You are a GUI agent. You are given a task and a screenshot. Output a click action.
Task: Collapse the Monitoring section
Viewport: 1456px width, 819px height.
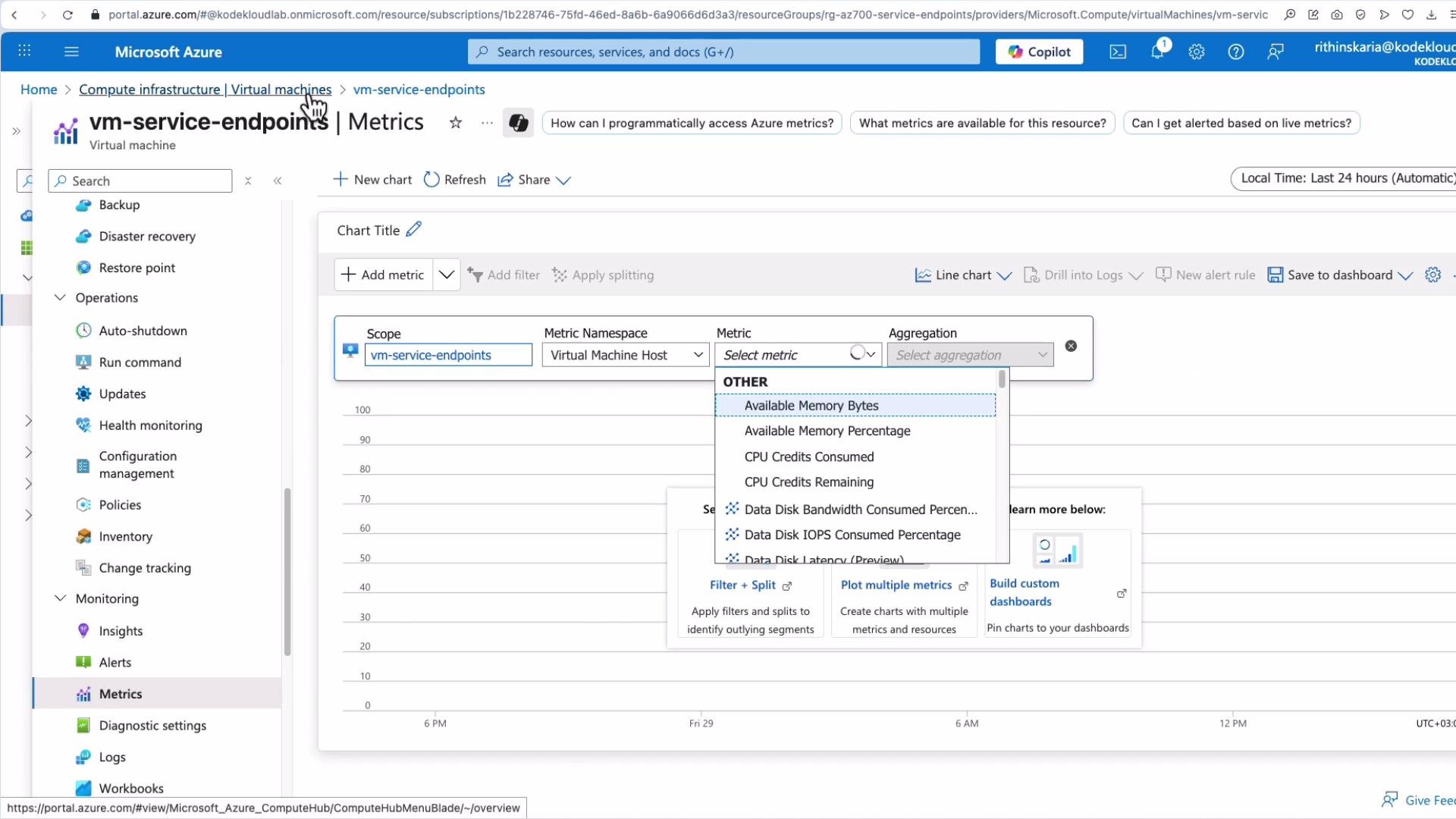tap(60, 598)
